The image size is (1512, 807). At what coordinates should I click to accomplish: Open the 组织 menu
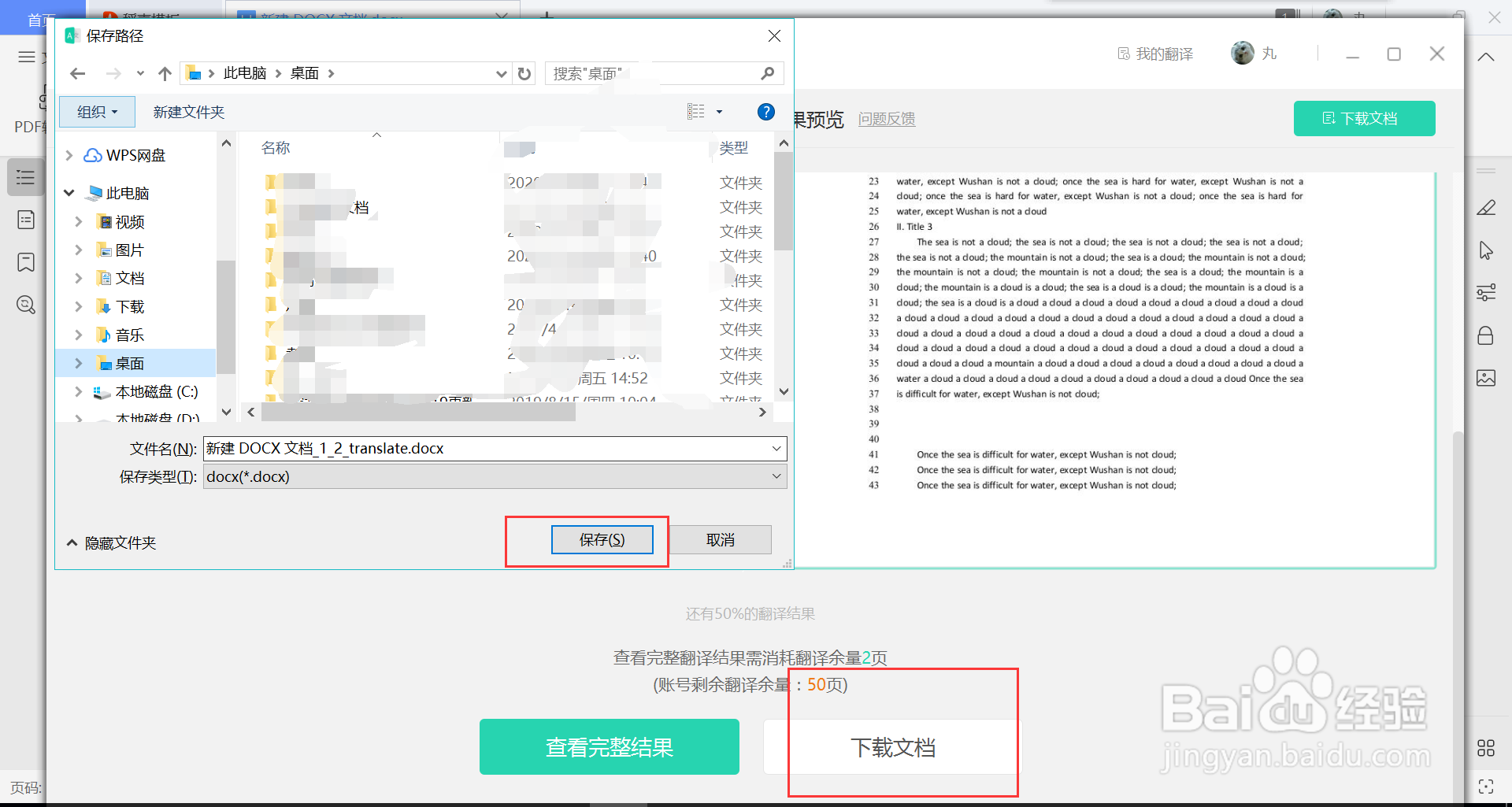click(x=97, y=112)
